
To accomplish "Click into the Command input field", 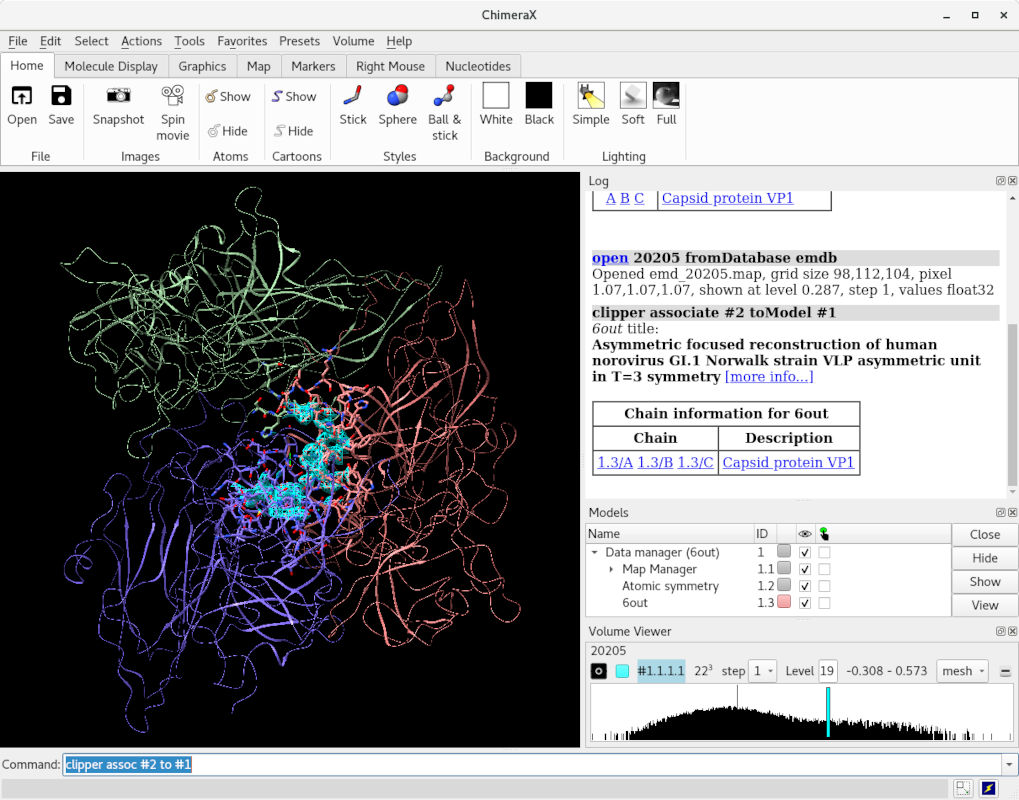I will (533, 765).
